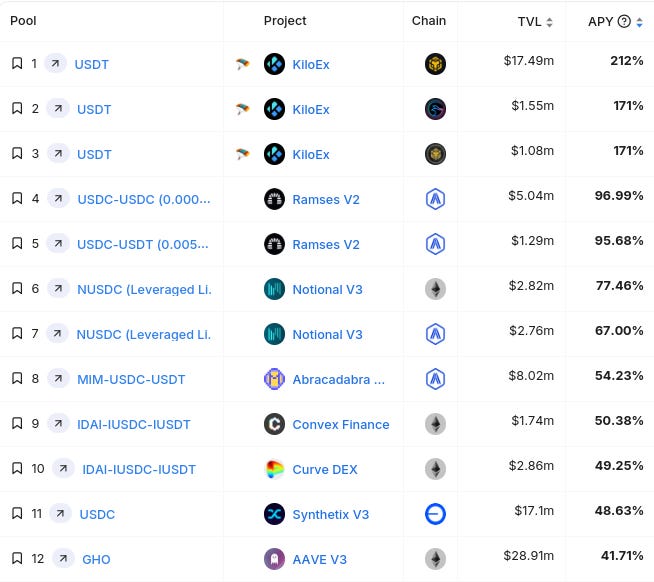Open external link arrow for row 6
Screen dimensions: 654x582
coord(58,288)
